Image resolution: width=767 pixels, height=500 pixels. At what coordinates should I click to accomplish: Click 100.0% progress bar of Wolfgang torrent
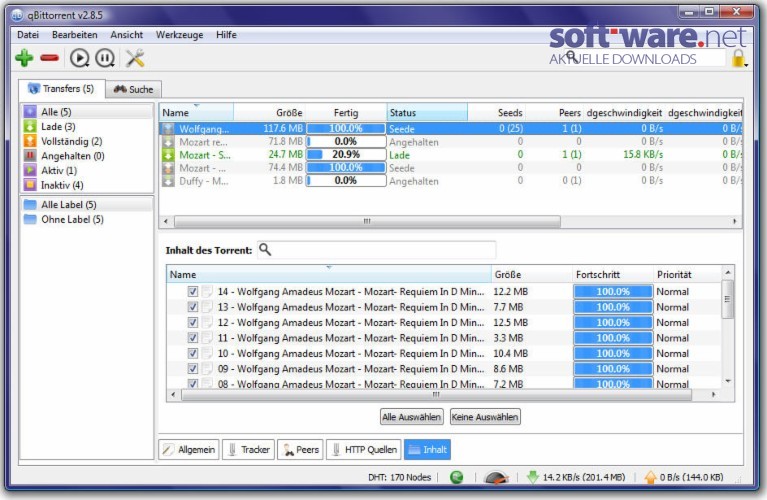346,129
